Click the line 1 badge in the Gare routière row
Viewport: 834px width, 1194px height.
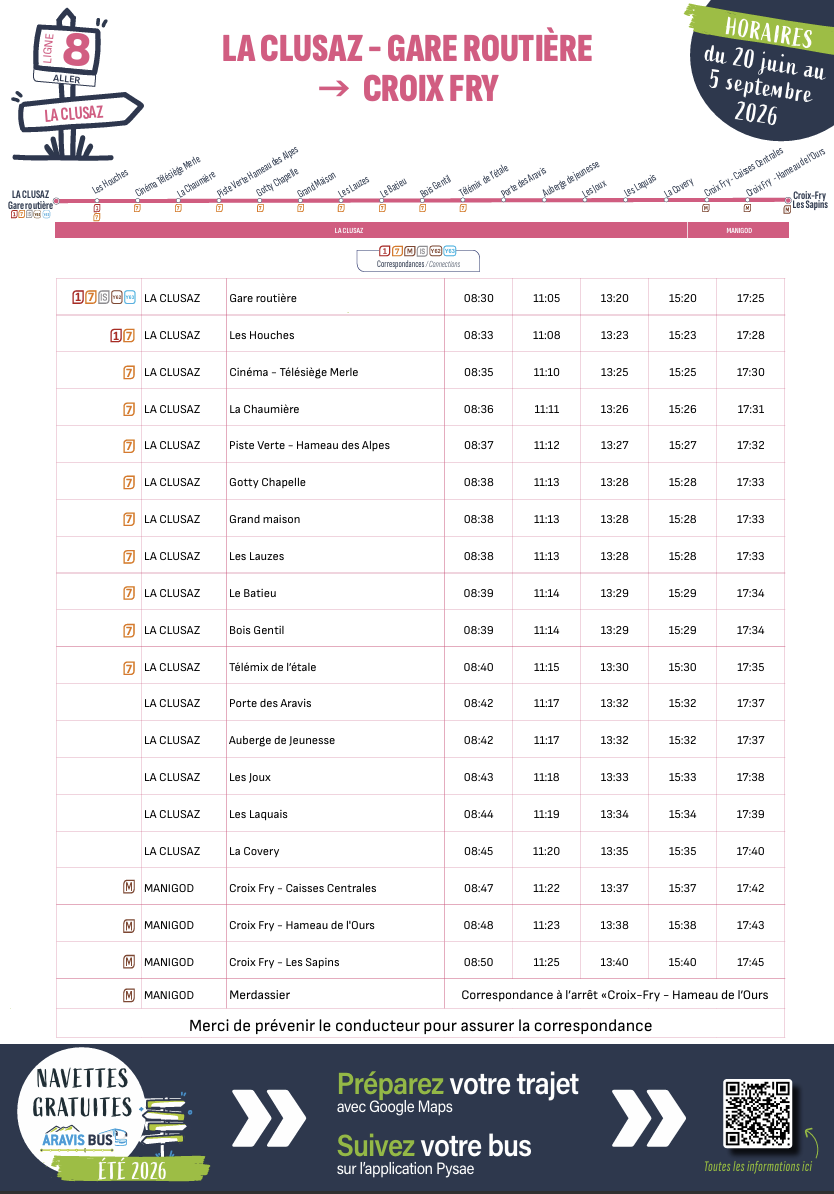point(78,298)
